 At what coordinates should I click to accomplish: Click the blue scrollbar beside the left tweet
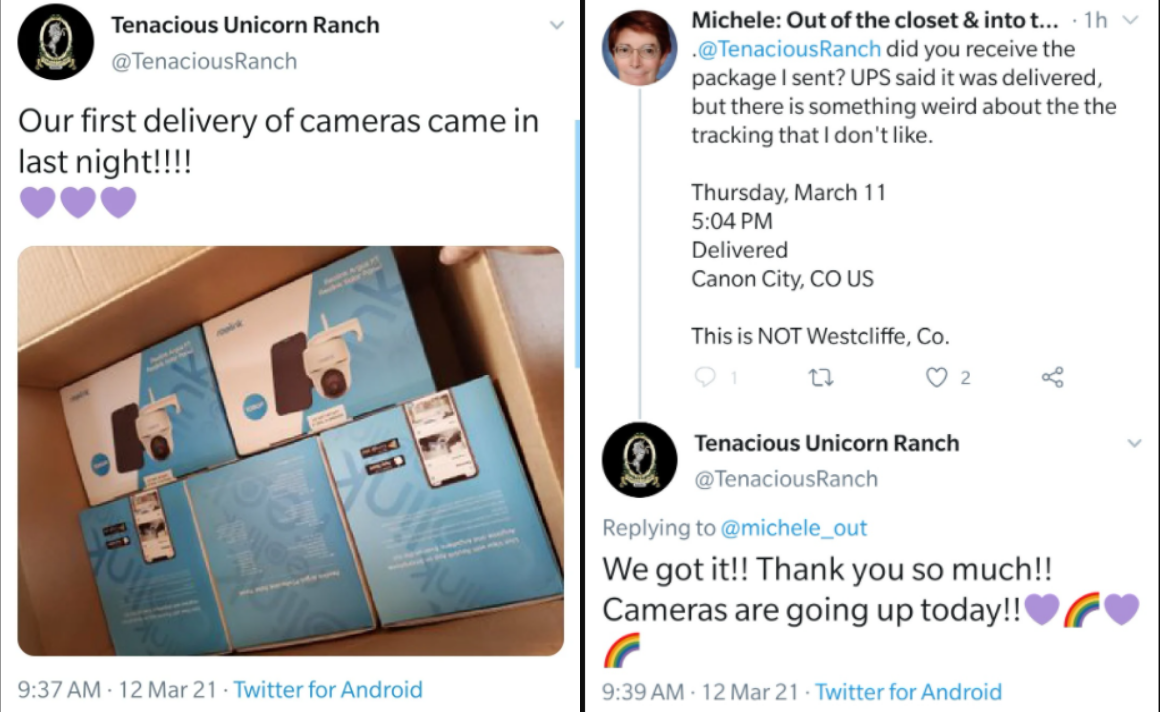(x=578, y=244)
